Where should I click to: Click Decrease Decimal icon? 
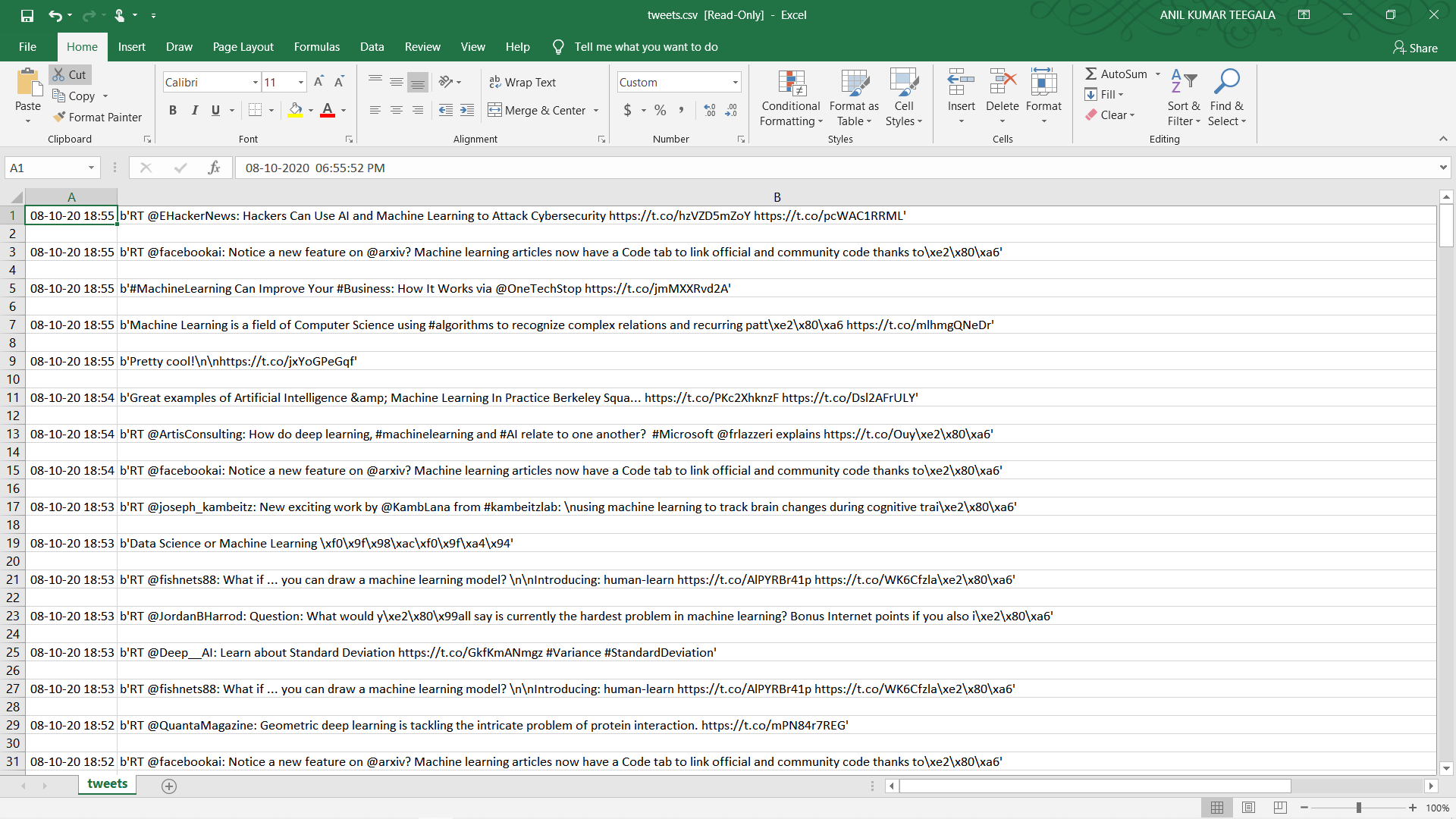pos(731,110)
